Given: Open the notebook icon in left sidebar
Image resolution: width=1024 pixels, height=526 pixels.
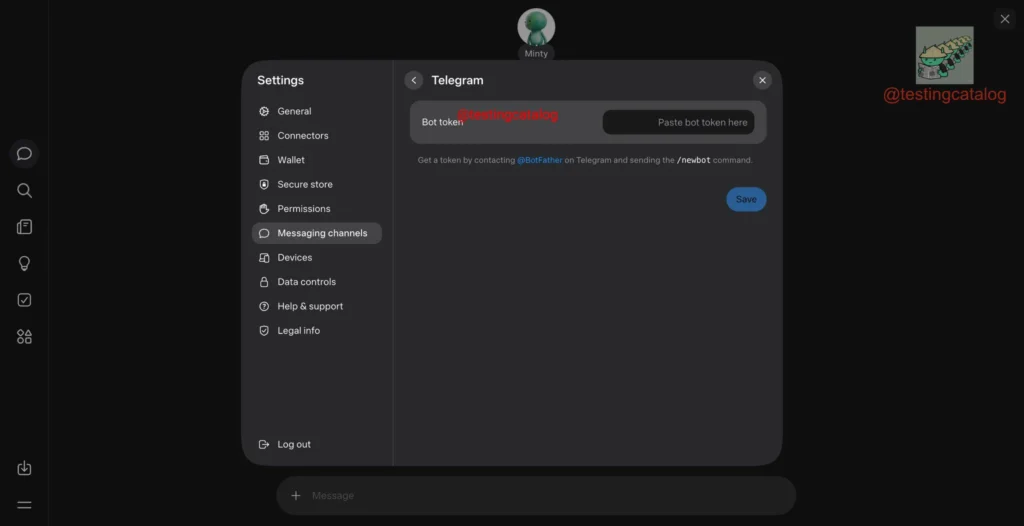Looking at the screenshot, I should pos(24,227).
